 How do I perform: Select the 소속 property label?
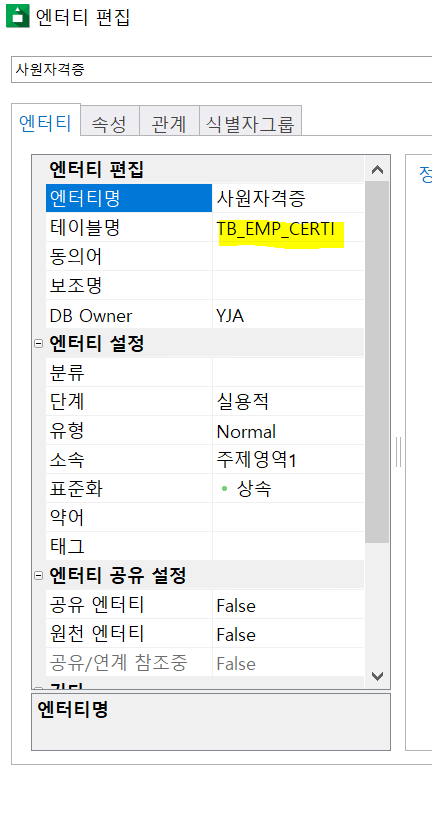(67, 460)
